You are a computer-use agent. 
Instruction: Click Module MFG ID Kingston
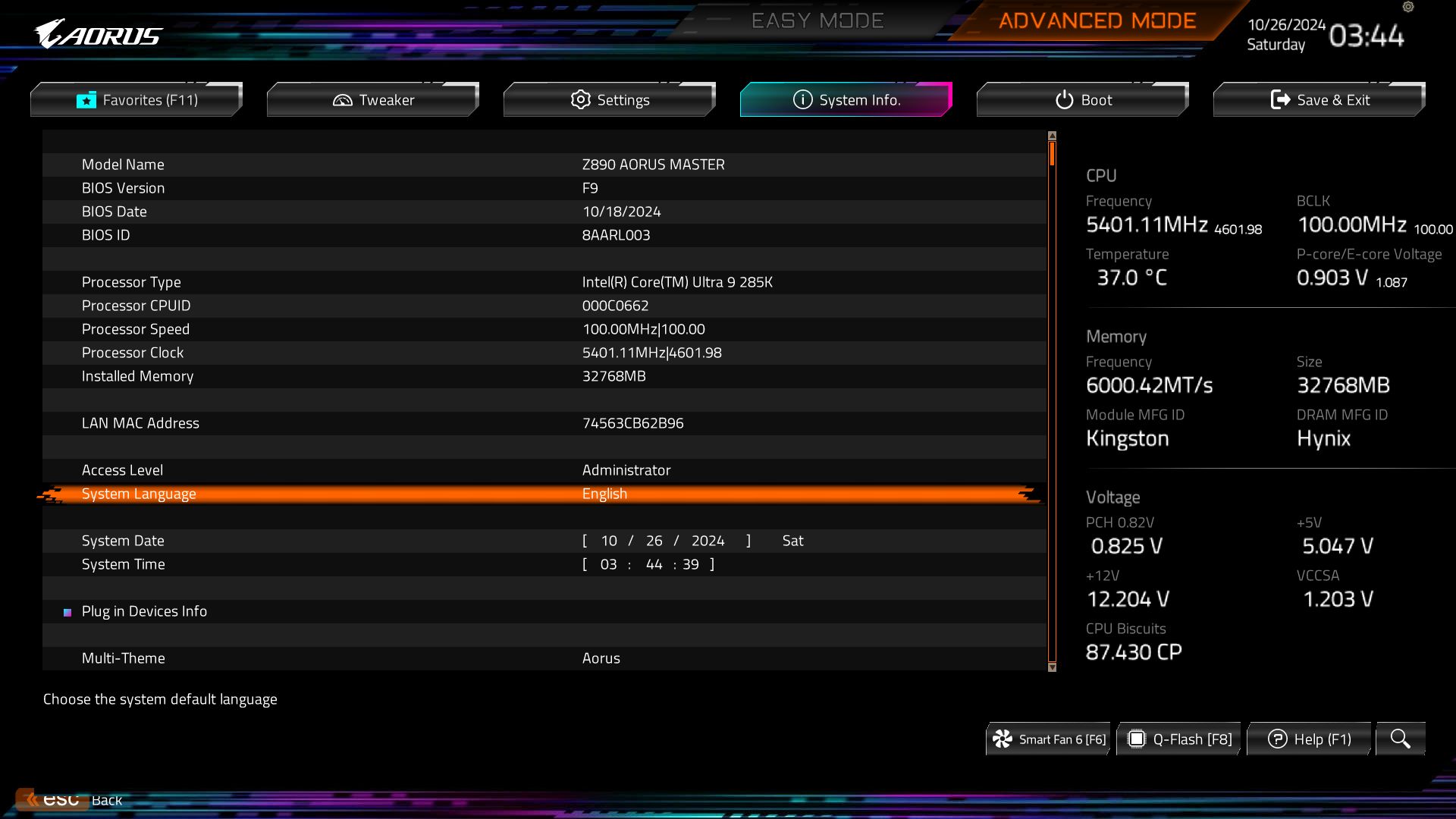click(x=1127, y=438)
